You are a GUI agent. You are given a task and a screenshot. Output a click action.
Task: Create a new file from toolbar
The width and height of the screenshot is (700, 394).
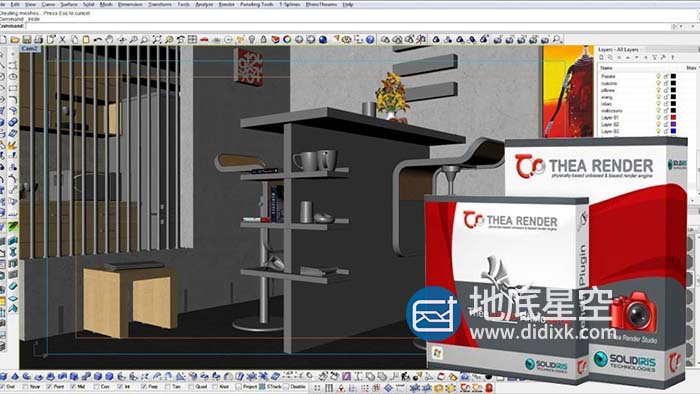click(3, 40)
